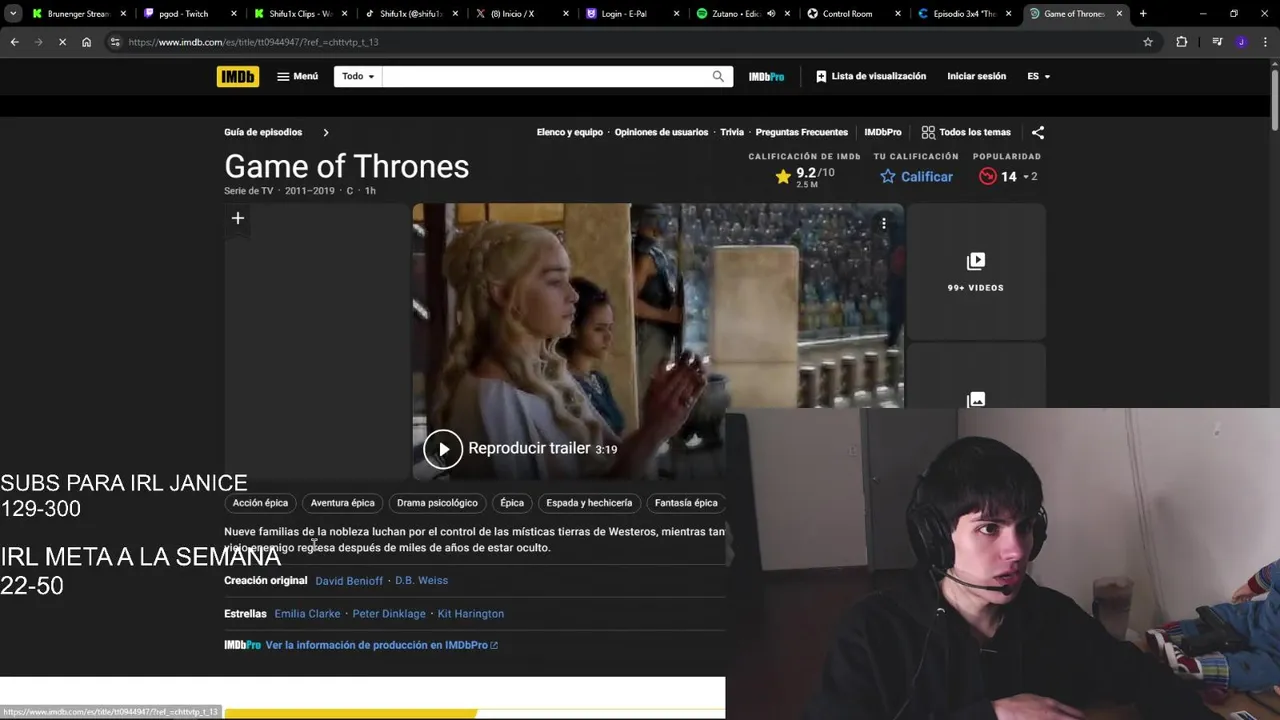
Task: Open the media control icon in toolbar
Action: [1217, 42]
